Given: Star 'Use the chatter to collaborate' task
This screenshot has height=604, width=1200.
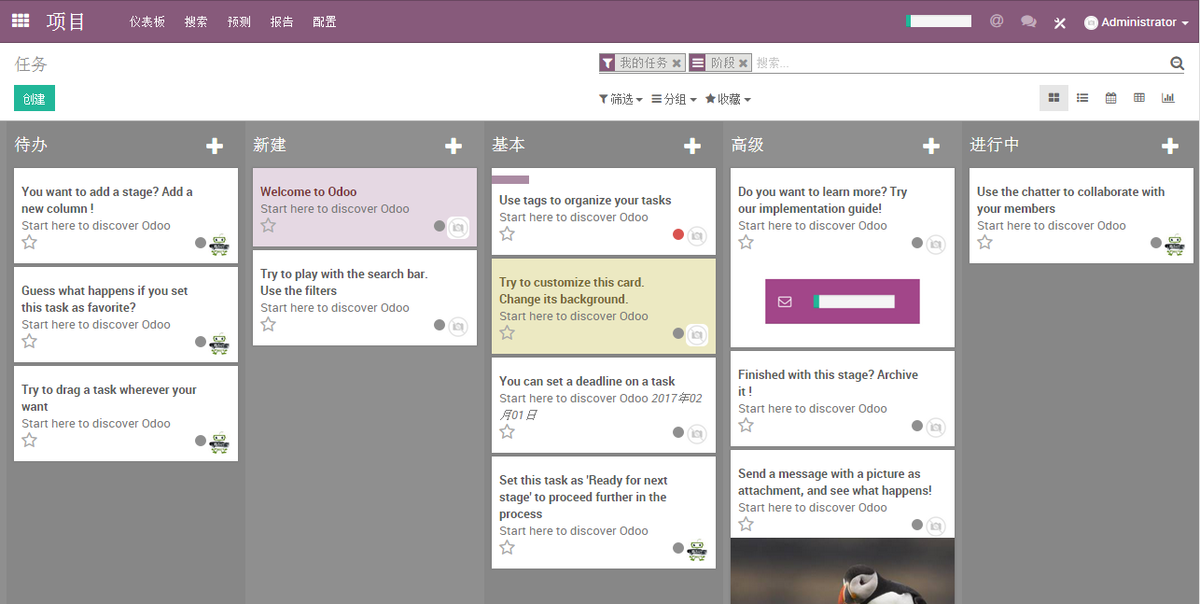Looking at the screenshot, I should pyautogui.click(x=985, y=242).
